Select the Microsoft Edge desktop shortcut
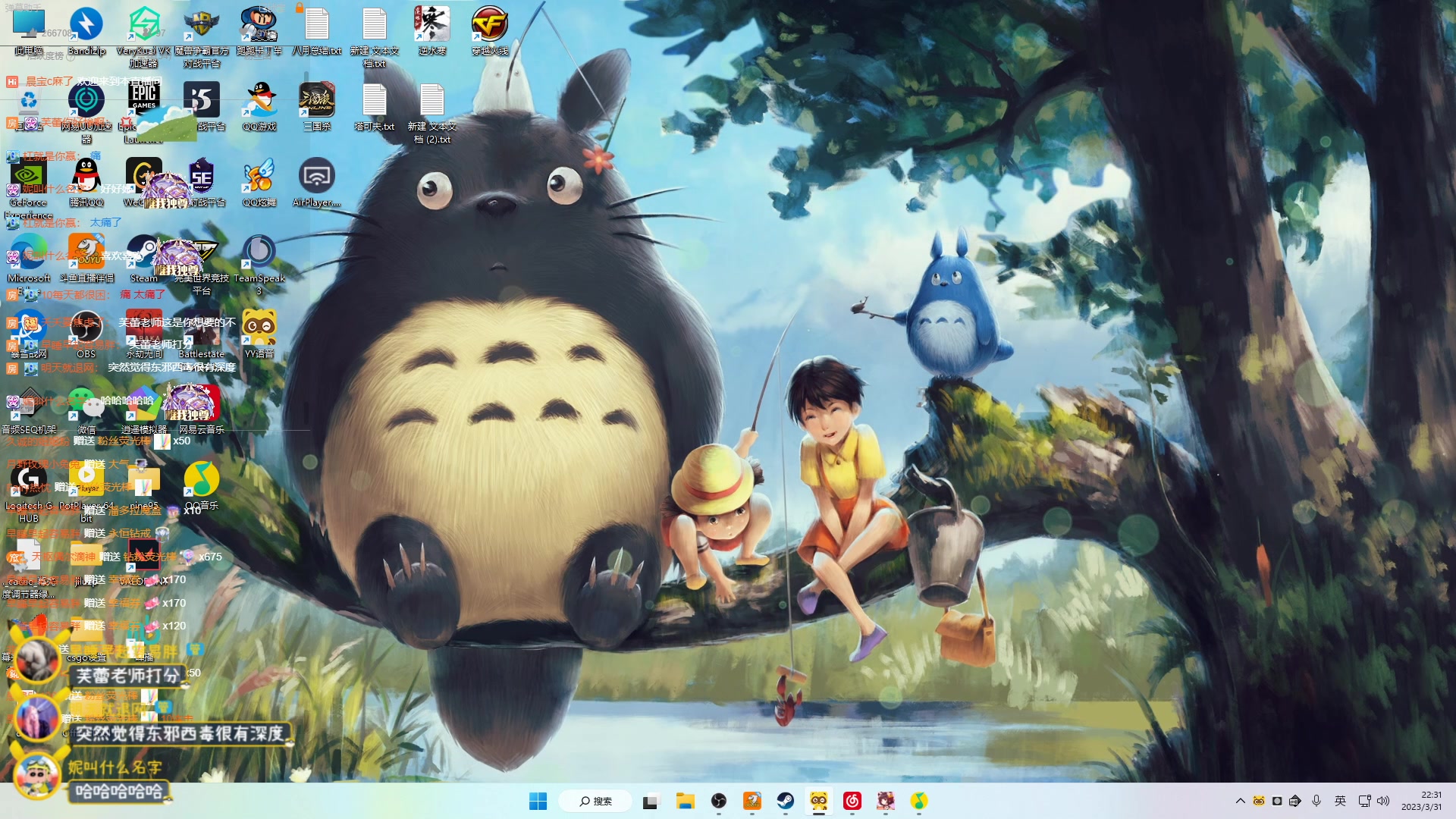Viewport: 1456px width, 819px height. point(29,264)
